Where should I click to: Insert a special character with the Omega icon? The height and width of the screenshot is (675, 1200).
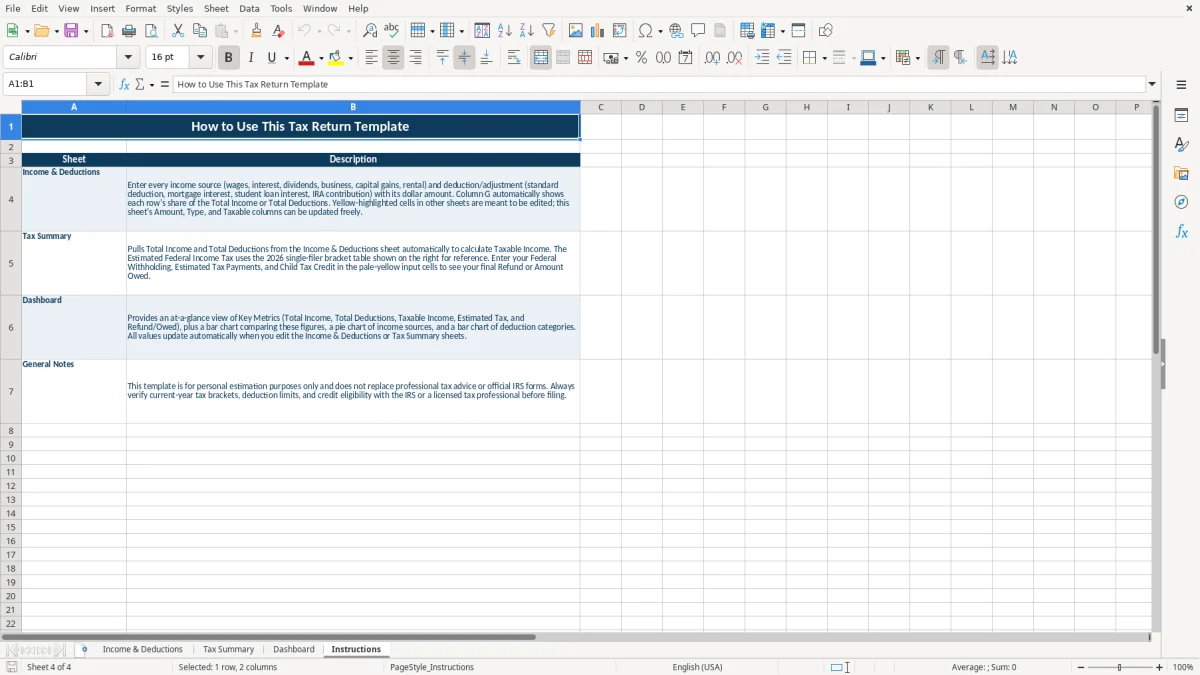coord(646,31)
